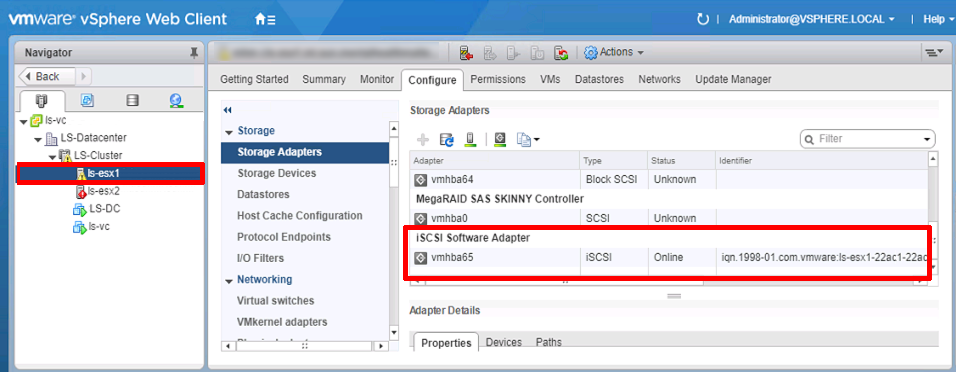Click the filter search magnifier icon
The height and width of the screenshot is (372, 956).
[x=810, y=140]
